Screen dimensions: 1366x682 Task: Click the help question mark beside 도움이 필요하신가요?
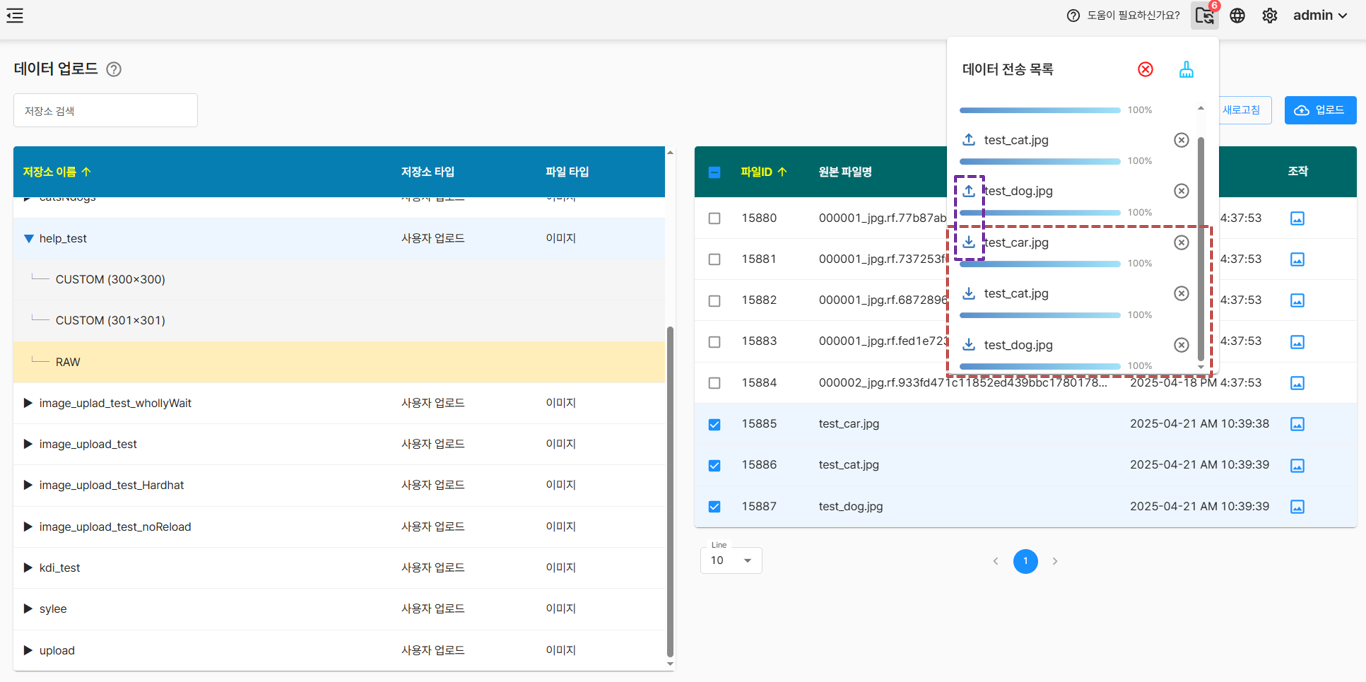coord(1073,16)
